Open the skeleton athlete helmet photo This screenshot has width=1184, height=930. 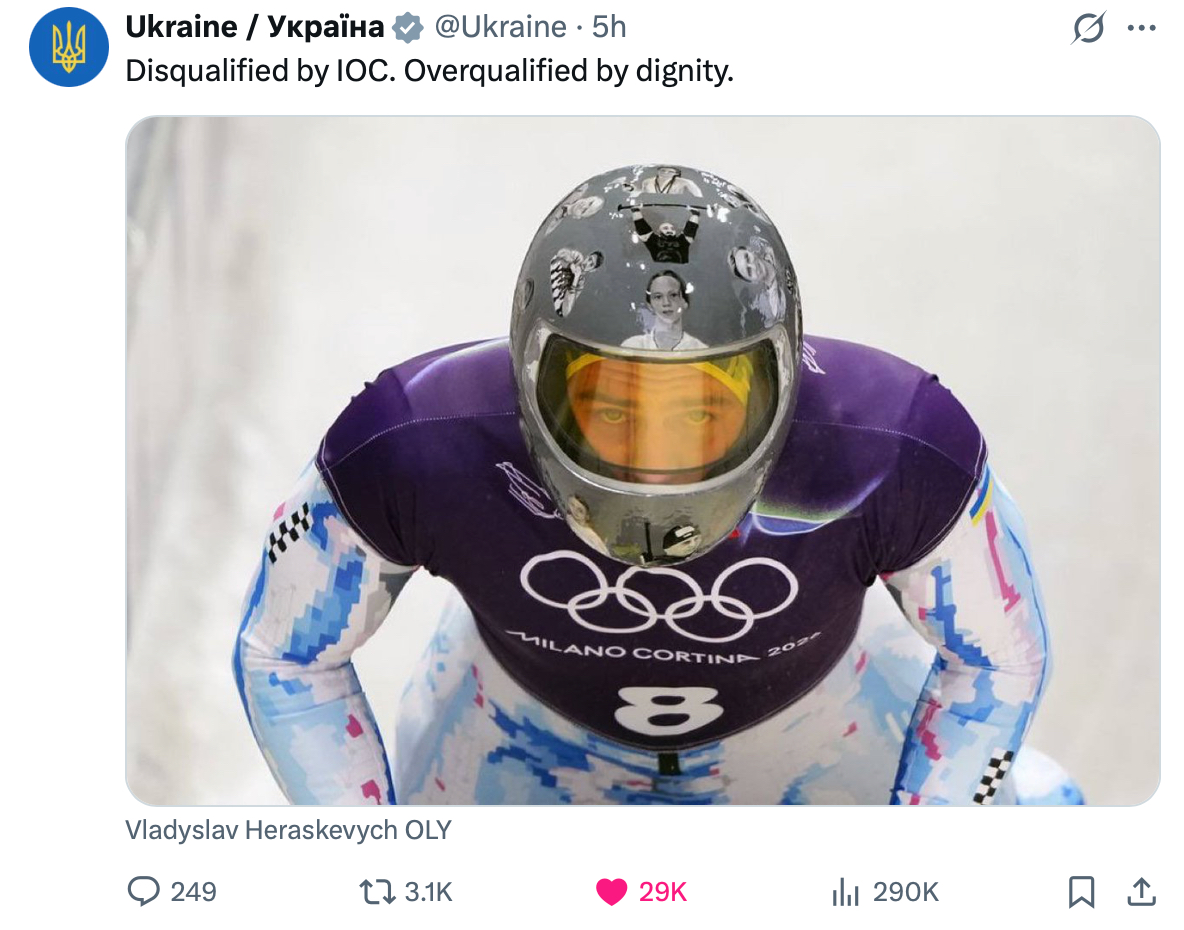642,460
